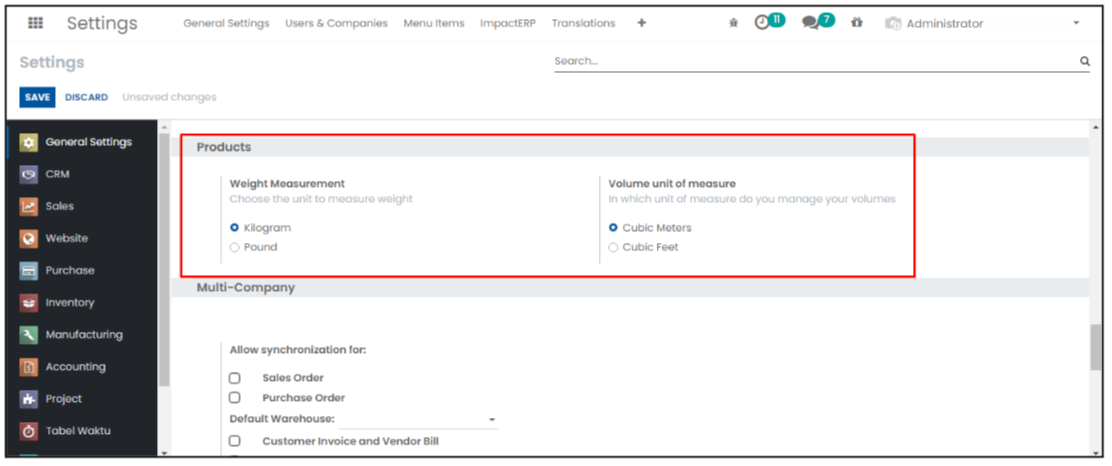Click the Purchase card icon
Image resolution: width=1112 pixels, height=466 pixels.
coord(28,270)
